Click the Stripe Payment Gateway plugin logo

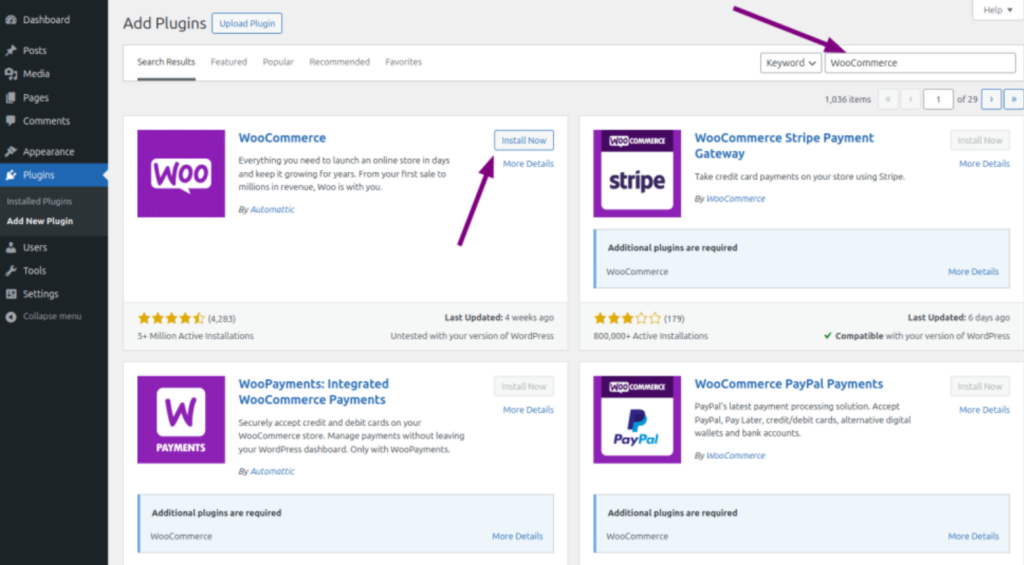[x=637, y=174]
